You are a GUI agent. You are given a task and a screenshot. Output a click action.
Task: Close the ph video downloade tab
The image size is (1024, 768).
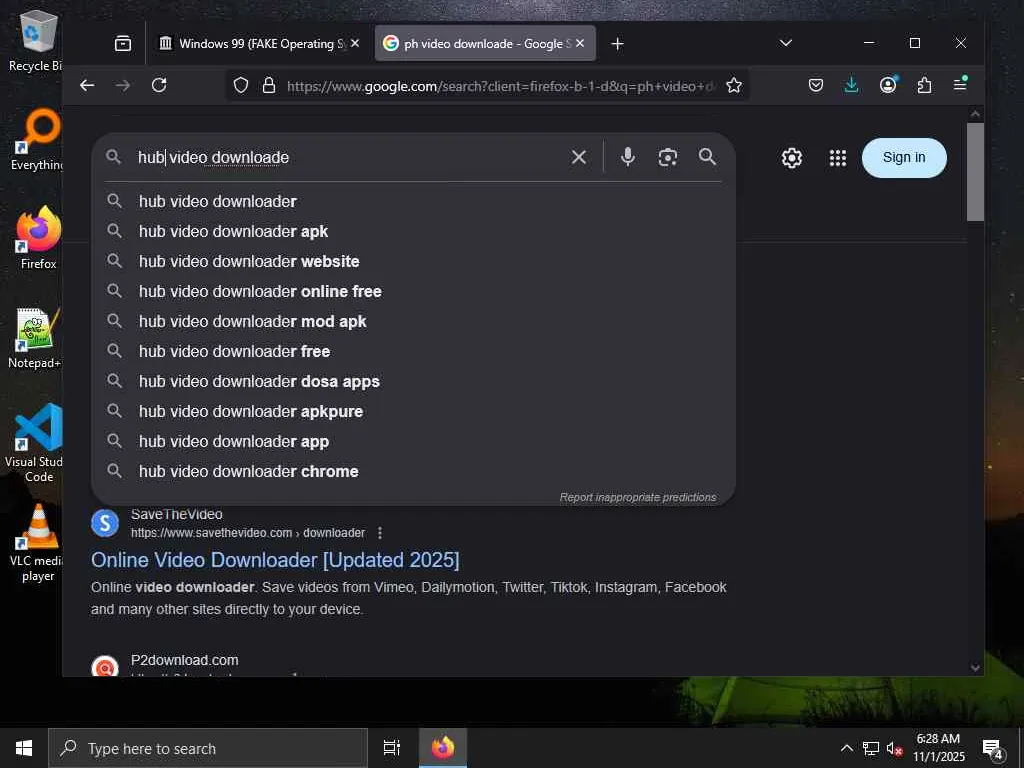pos(580,44)
